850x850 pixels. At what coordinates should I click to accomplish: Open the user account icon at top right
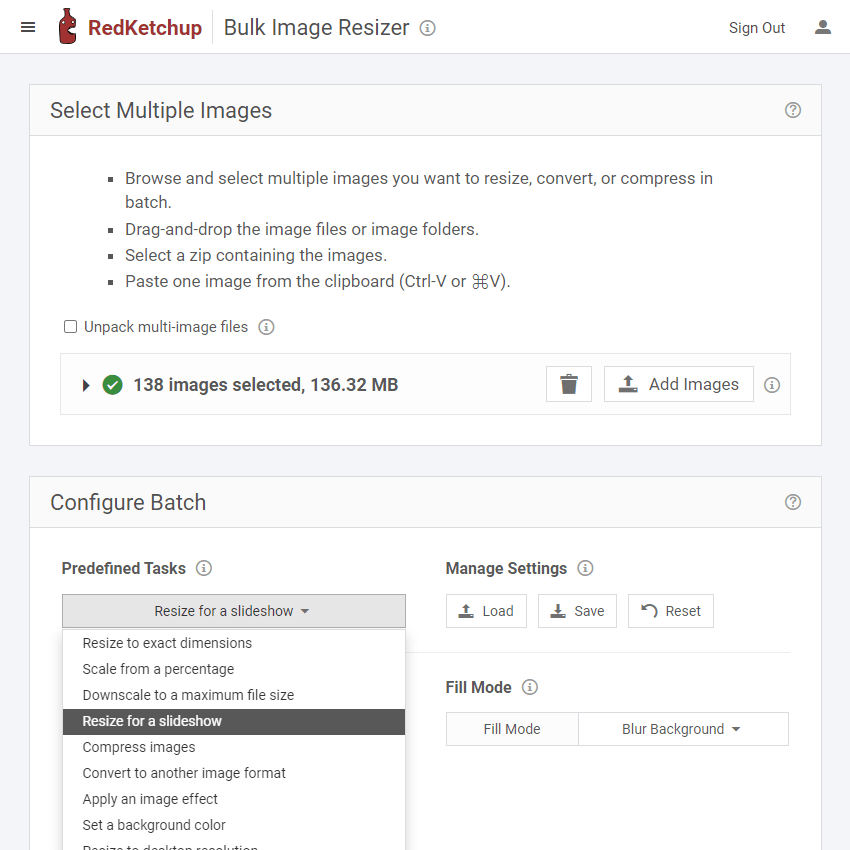tap(823, 28)
